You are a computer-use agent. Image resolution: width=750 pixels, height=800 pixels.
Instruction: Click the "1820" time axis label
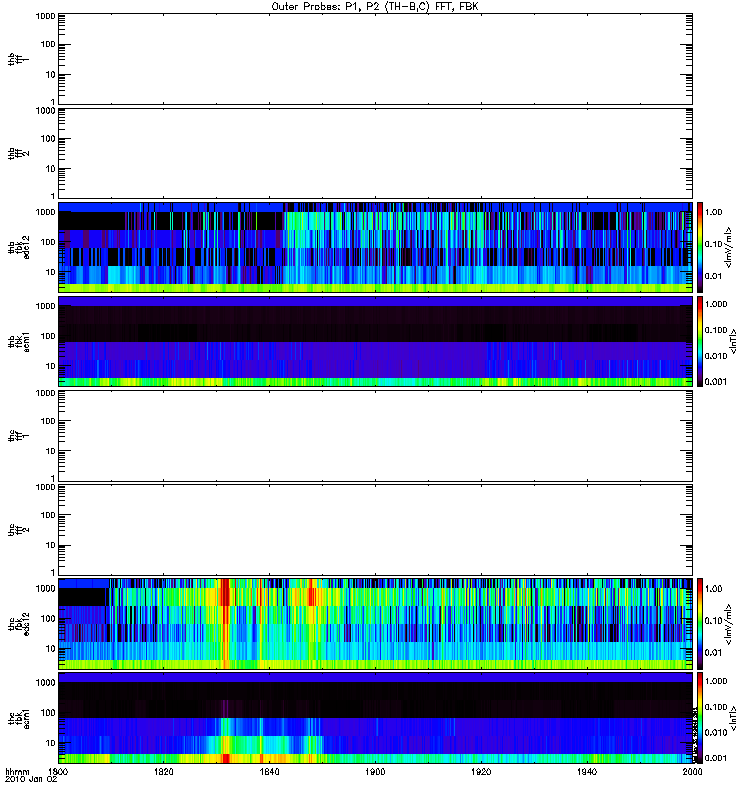pyautogui.click(x=163, y=772)
